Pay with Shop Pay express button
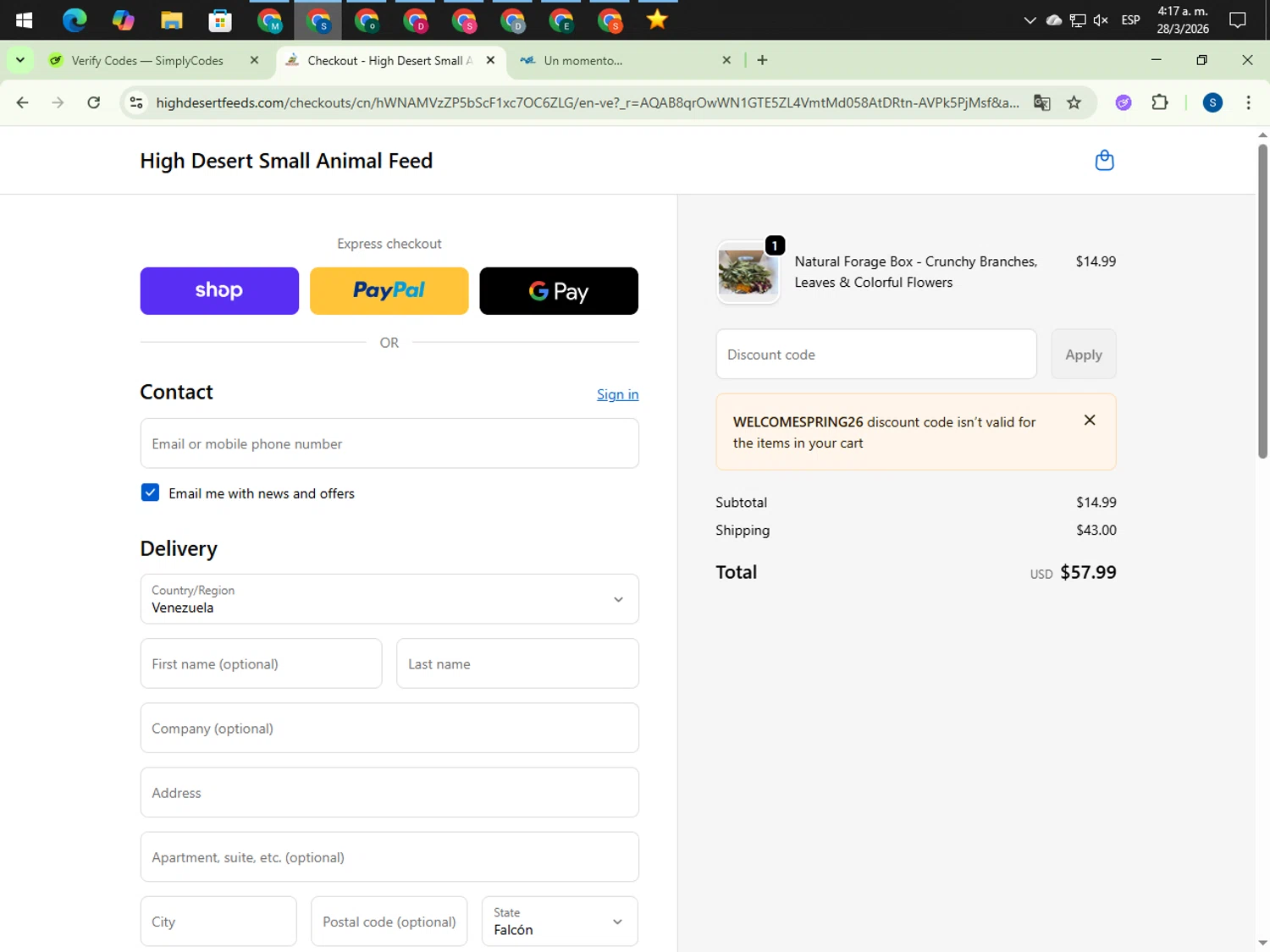The width and height of the screenshot is (1270, 952). [219, 291]
